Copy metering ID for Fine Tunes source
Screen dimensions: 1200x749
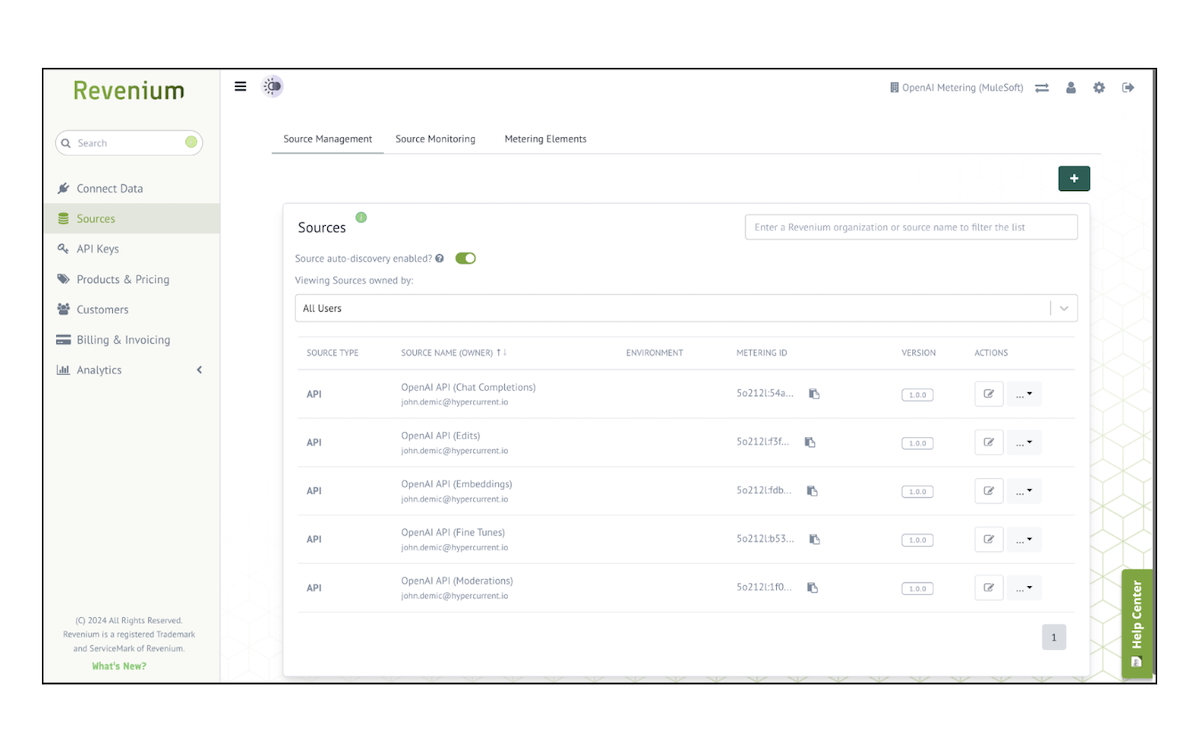[x=815, y=539]
